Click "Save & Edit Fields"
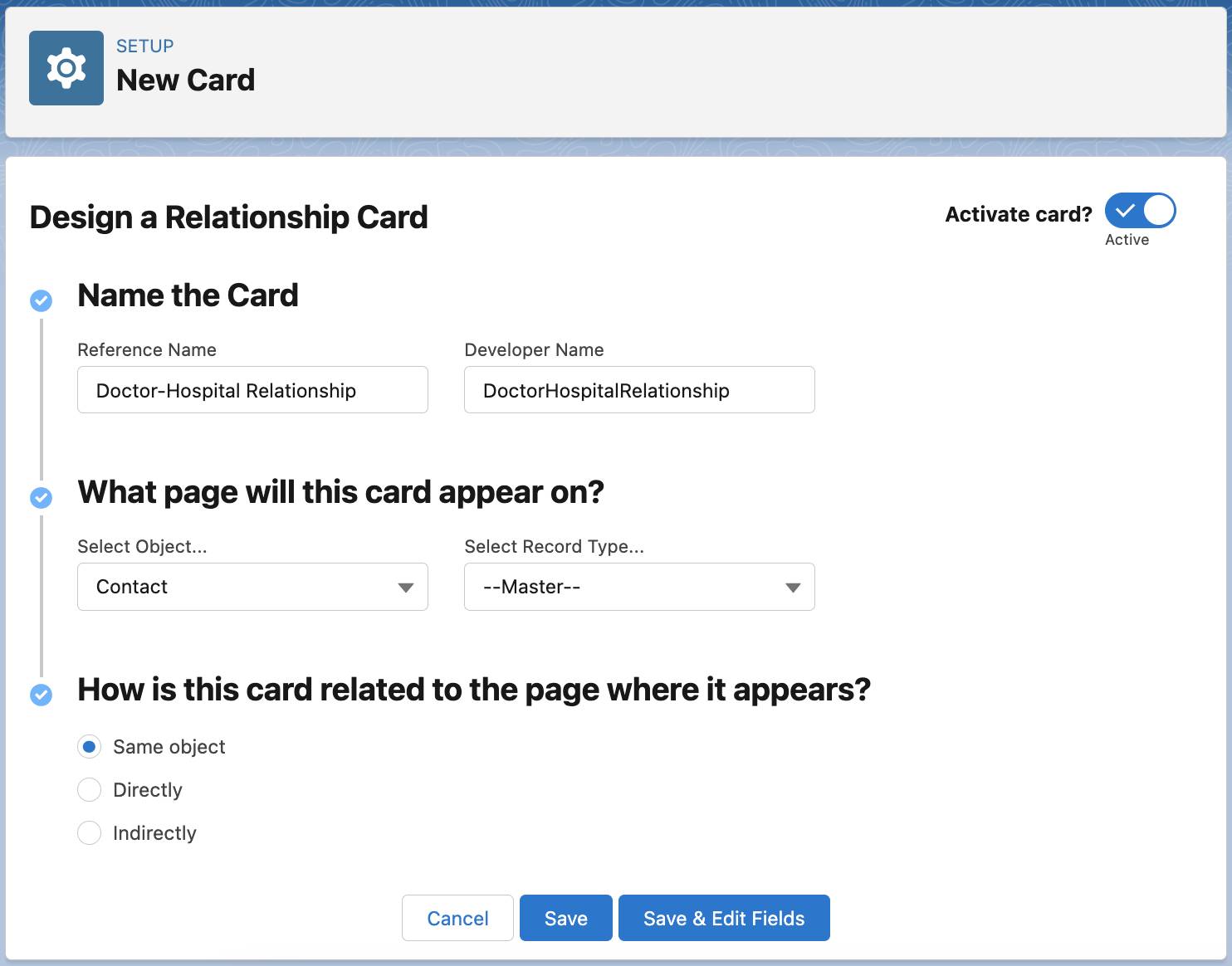Image resolution: width=1232 pixels, height=966 pixels. click(x=723, y=918)
